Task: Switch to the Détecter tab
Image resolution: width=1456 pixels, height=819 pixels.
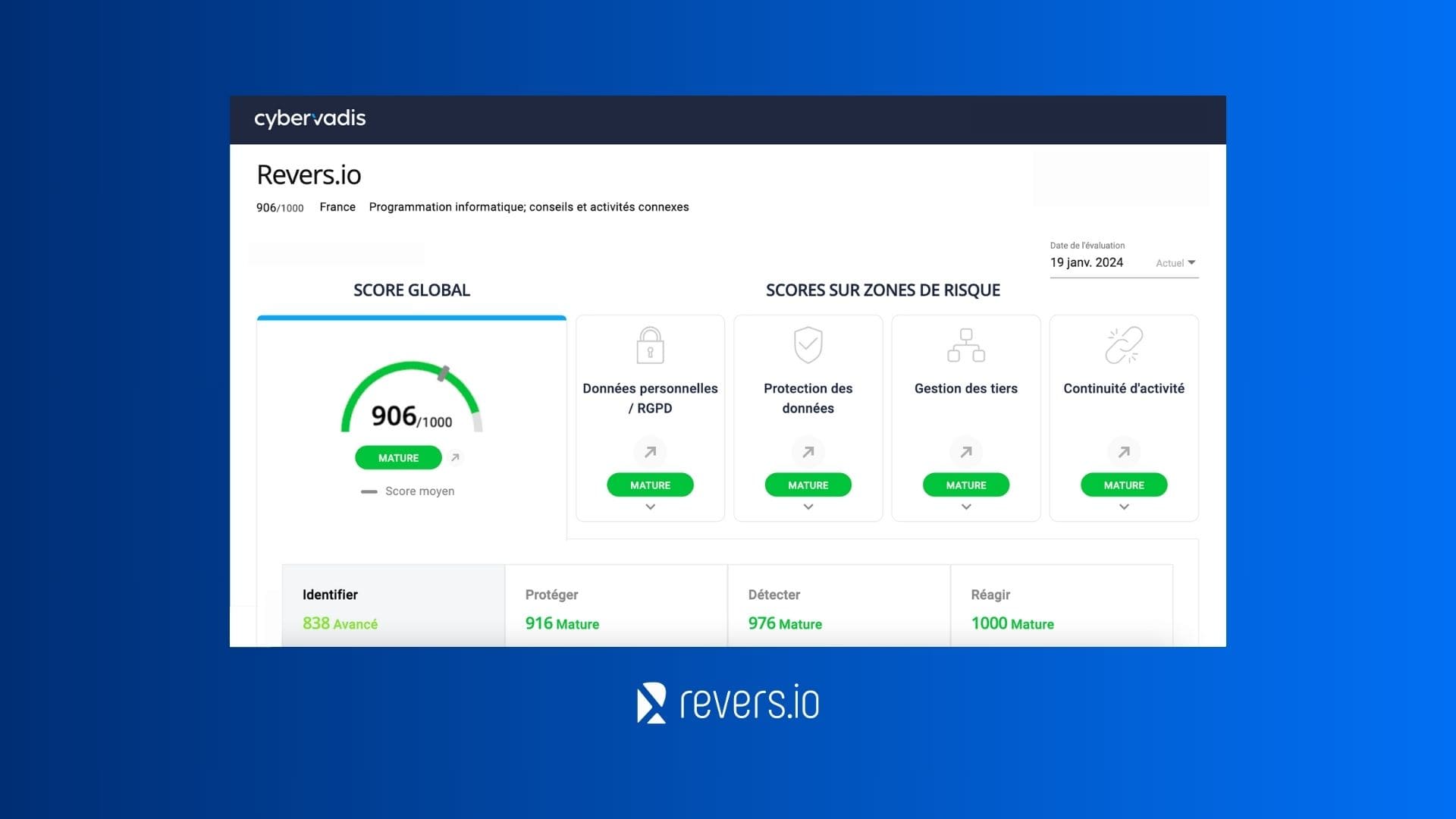Action: [x=839, y=606]
